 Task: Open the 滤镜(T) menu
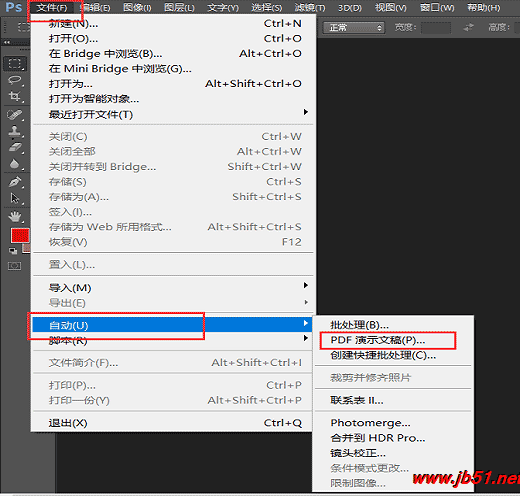tap(310, 8)
